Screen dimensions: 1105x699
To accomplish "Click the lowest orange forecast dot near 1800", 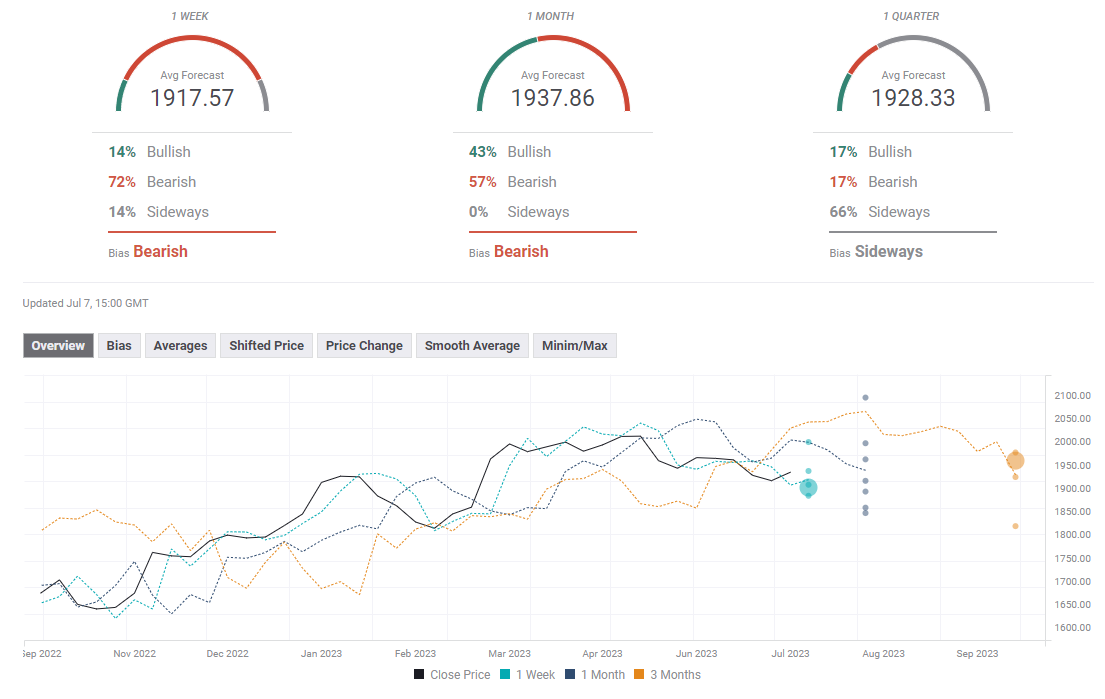I will point(1015,526).
